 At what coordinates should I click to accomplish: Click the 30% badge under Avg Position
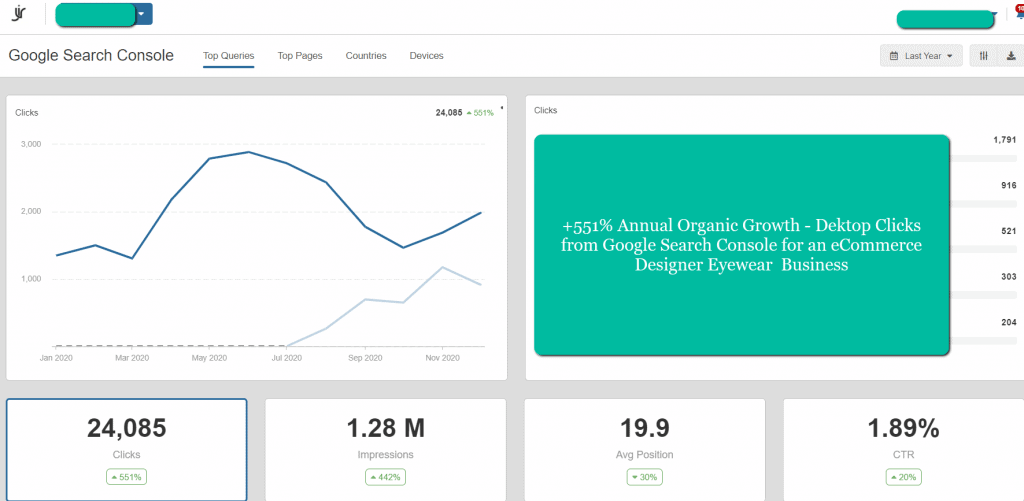point(645,477)
